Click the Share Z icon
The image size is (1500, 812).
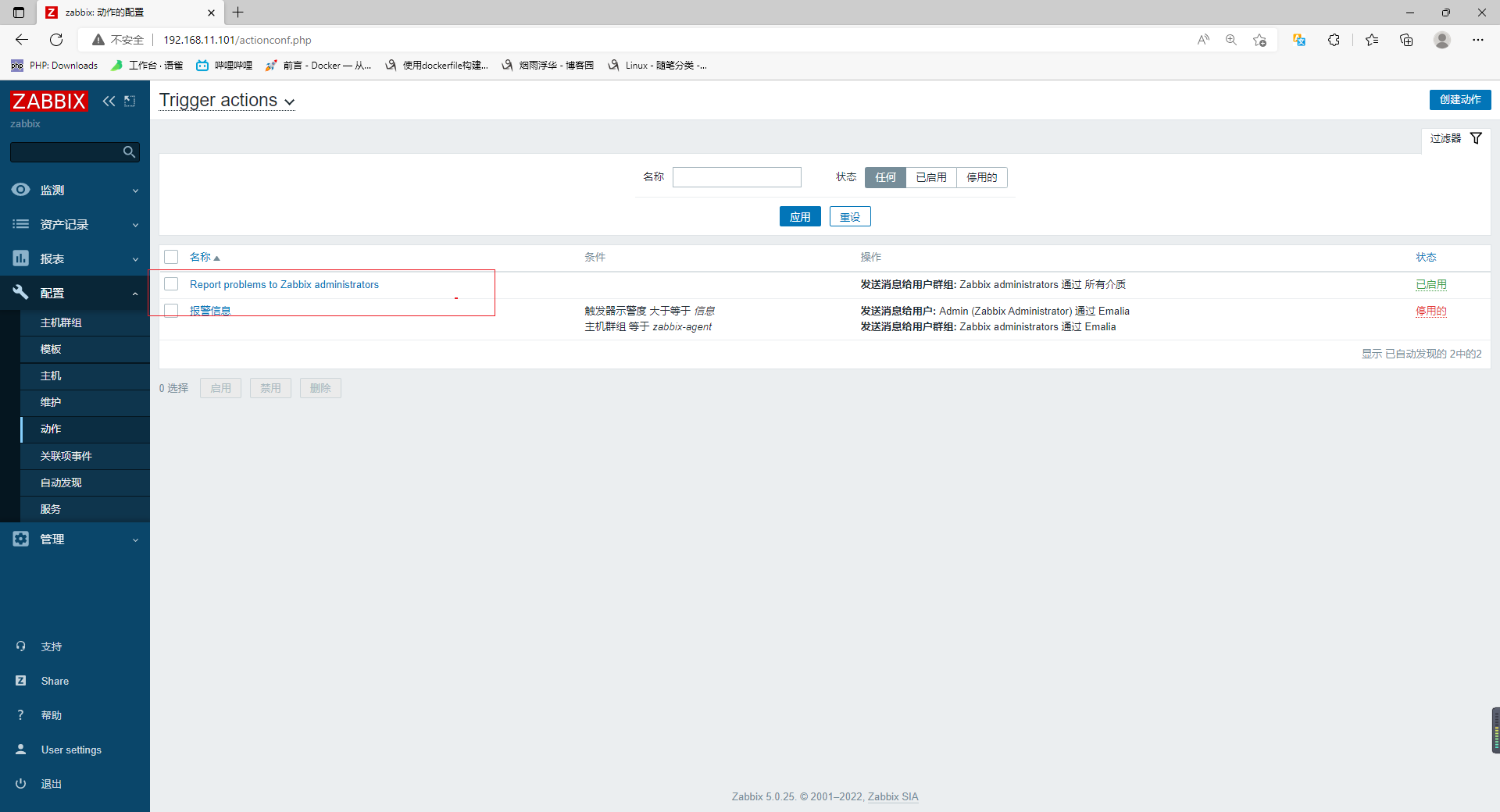click(x=21, y=681)
